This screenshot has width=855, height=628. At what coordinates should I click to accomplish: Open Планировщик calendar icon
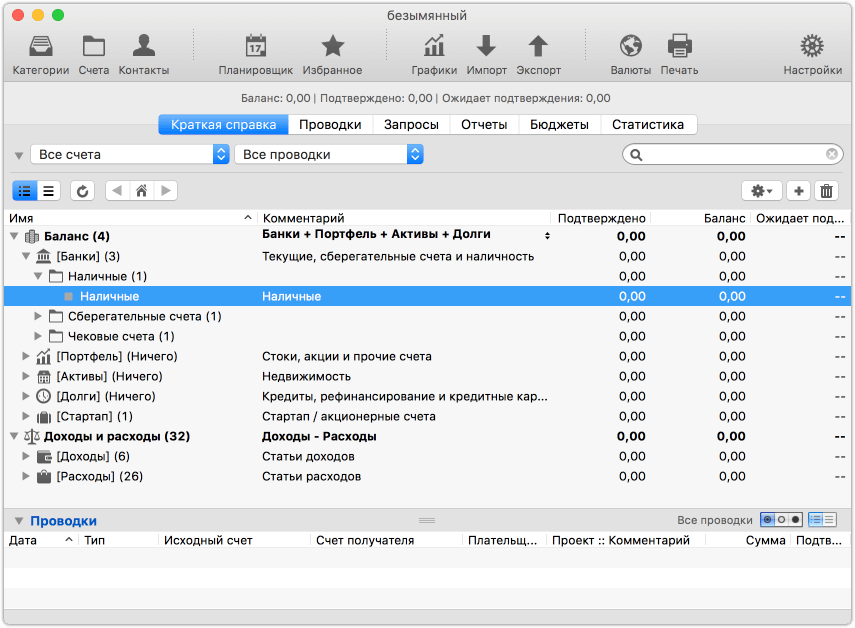[255, 46]
